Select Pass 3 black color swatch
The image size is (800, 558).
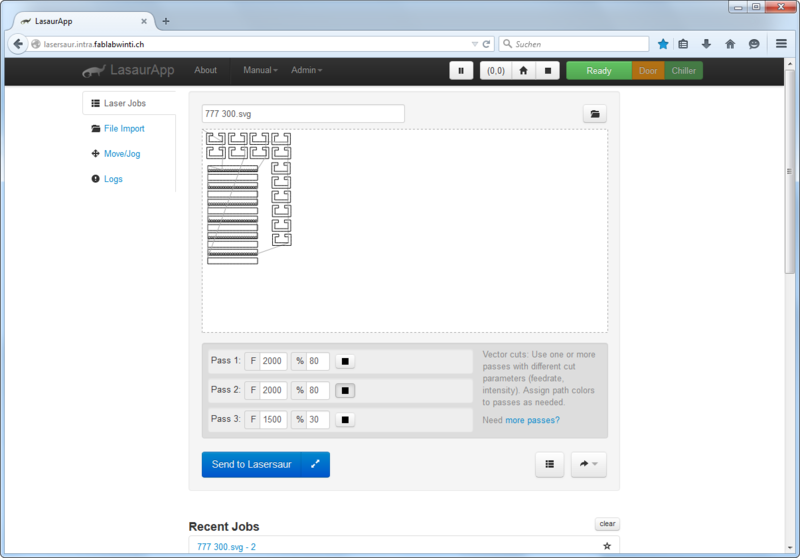345,420
